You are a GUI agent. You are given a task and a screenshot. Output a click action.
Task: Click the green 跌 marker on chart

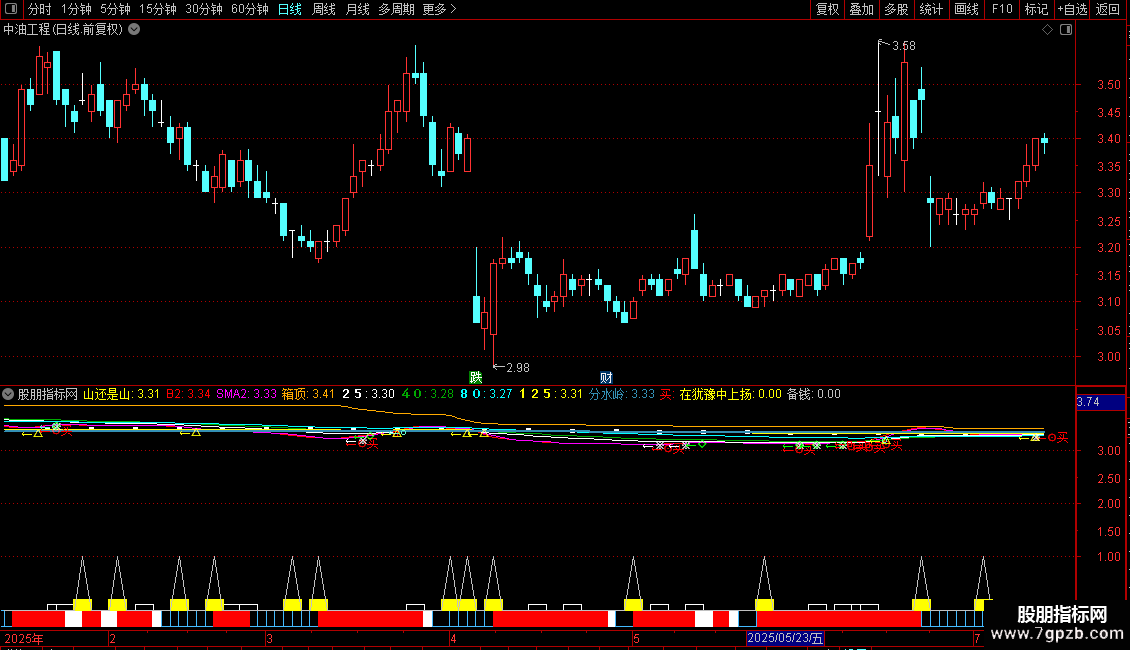click(x=476, y=378)
